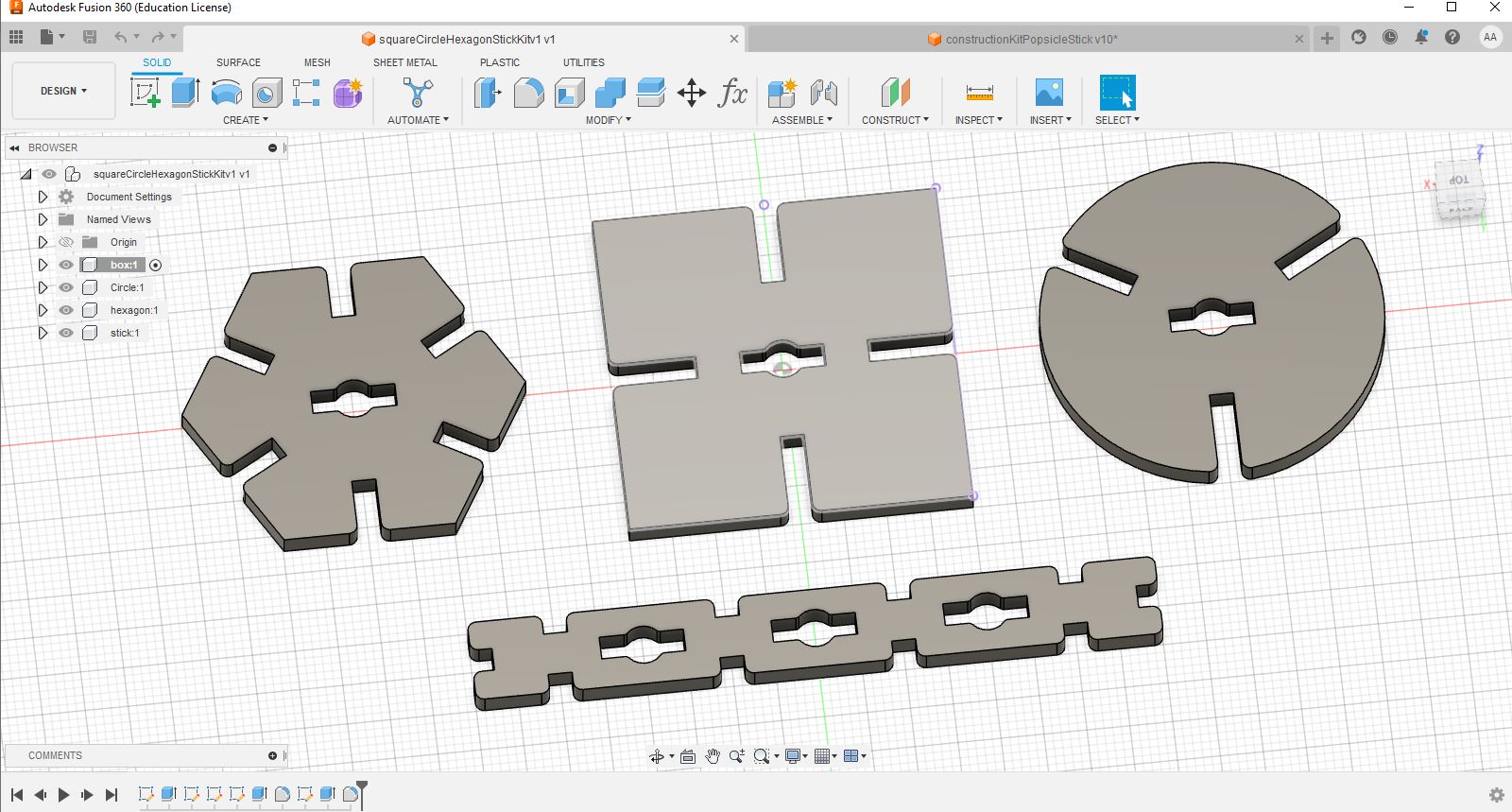The width and height of the screenshot is (1512, 812).
Task: Expand the stick:1 node
Action: 43,333
